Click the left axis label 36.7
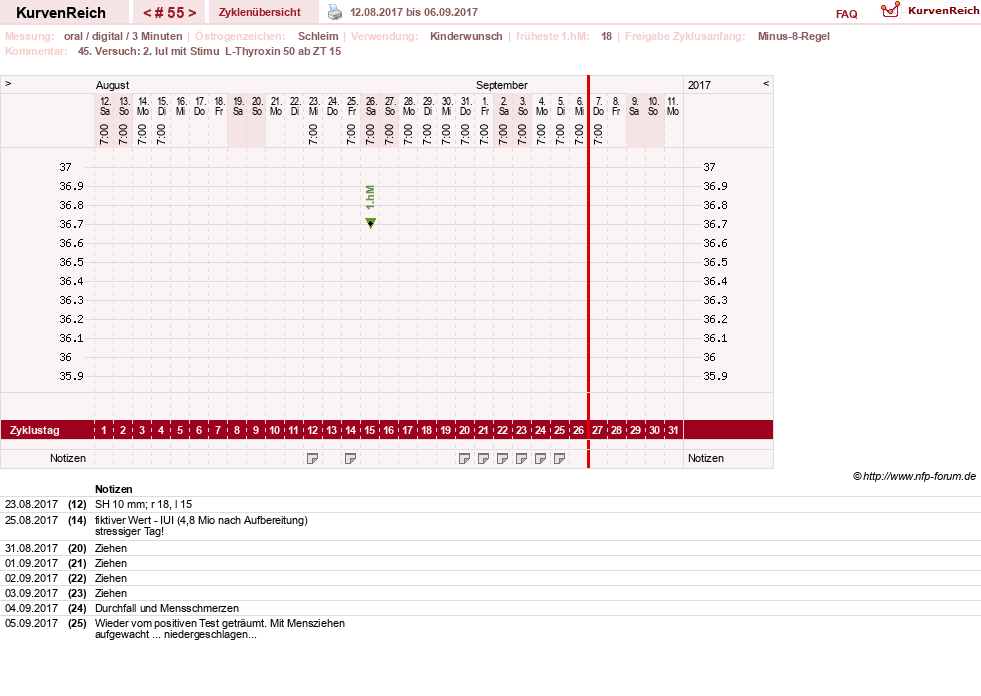This screenshot has height=696, width=981. pyautogui.click(x=71, y=224)
